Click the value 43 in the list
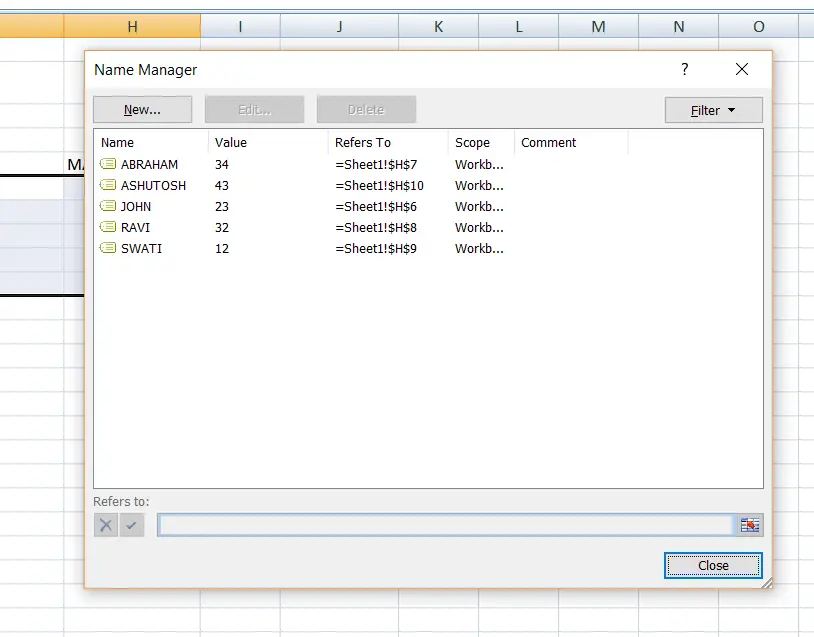This screenshot has height=637, width=814. coord(222,185)
